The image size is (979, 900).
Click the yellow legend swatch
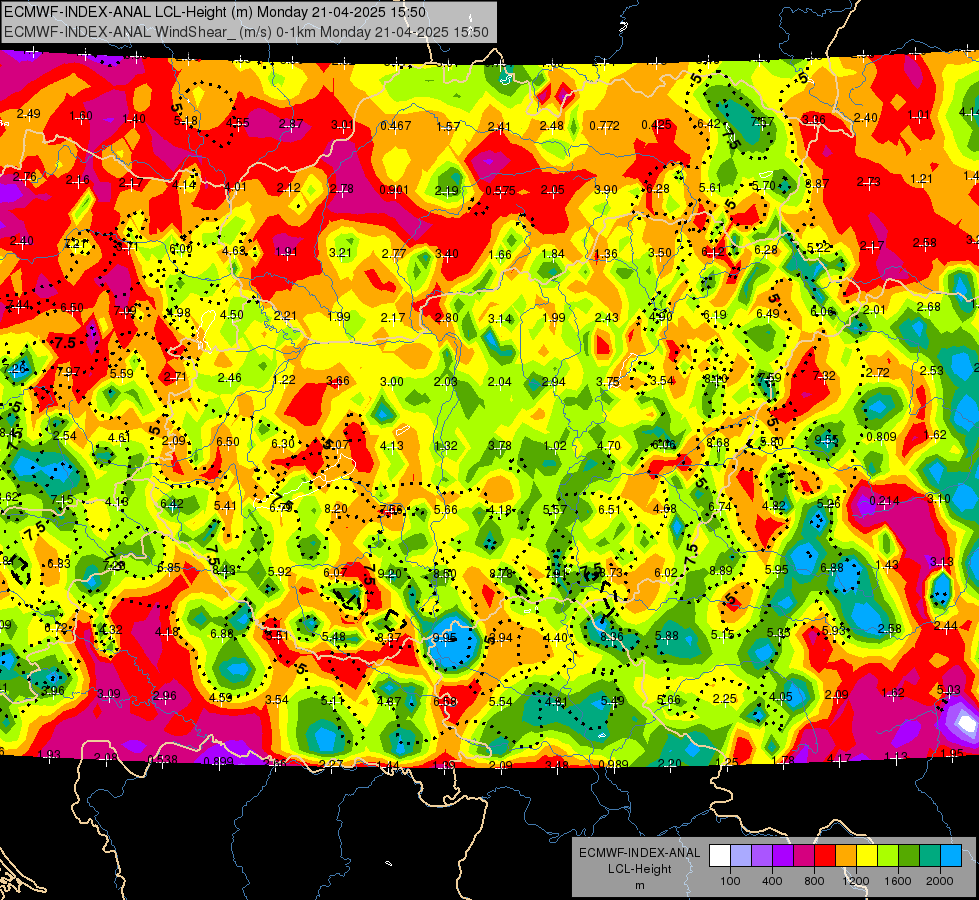coord(867,856)
